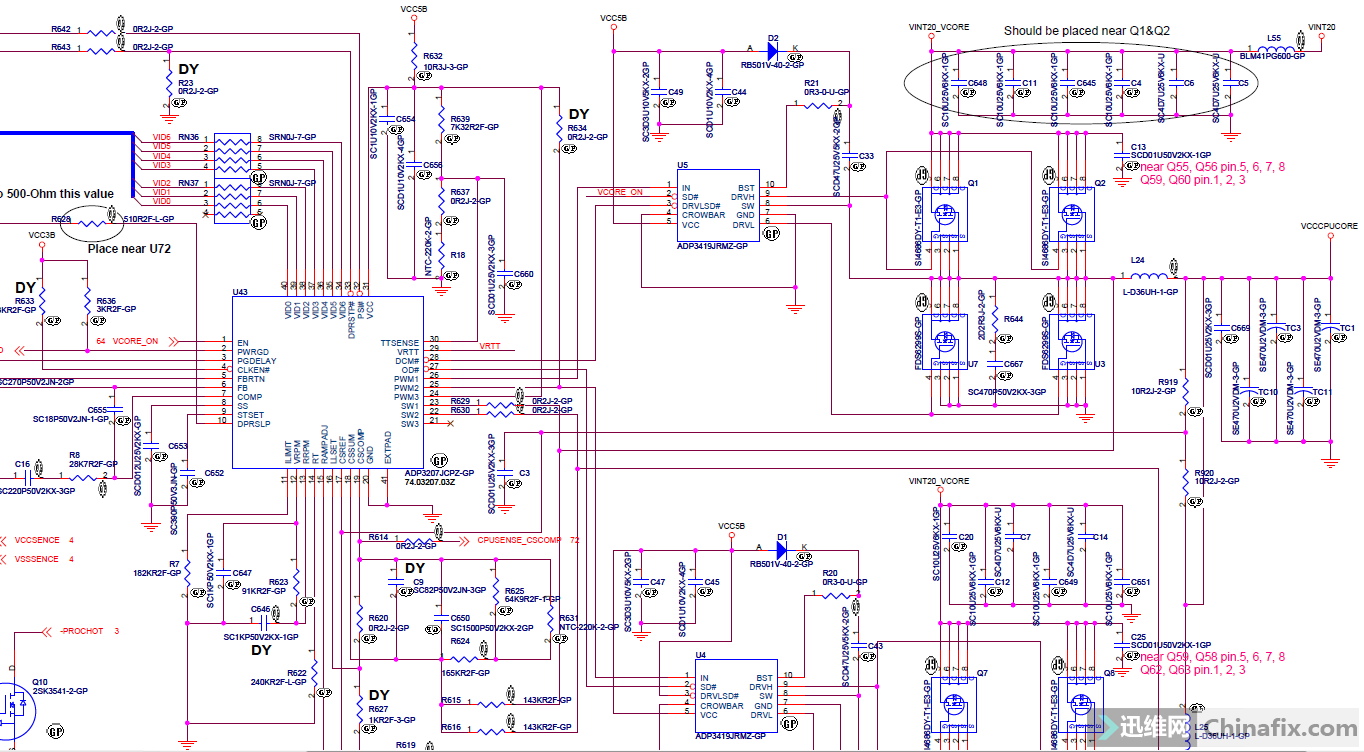Select the R643 resistor reference
The height and width of the screenshot is (752, 1364).
[x=60, y=47]
